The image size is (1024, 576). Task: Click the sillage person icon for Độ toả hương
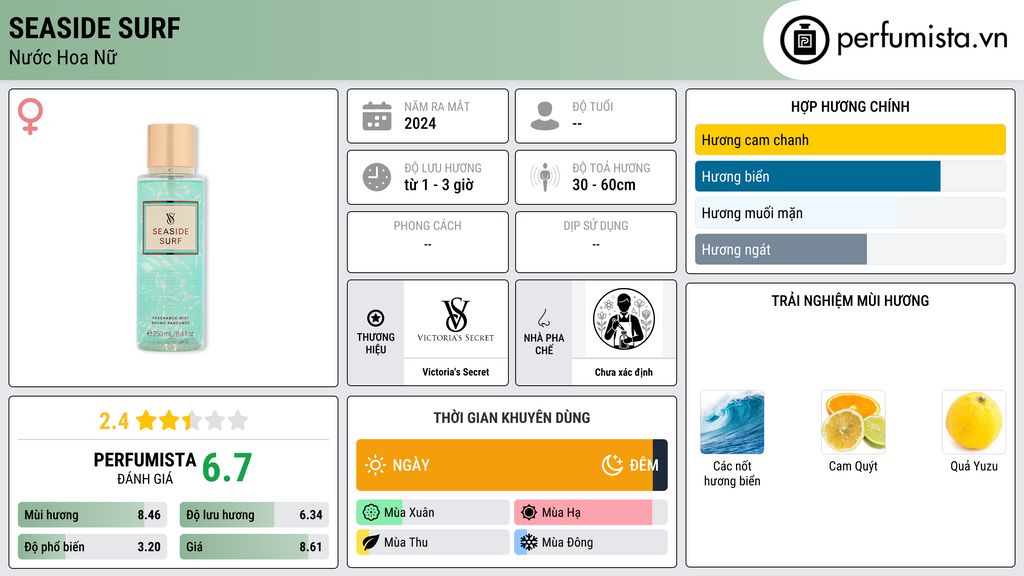[x=545, y=177]
